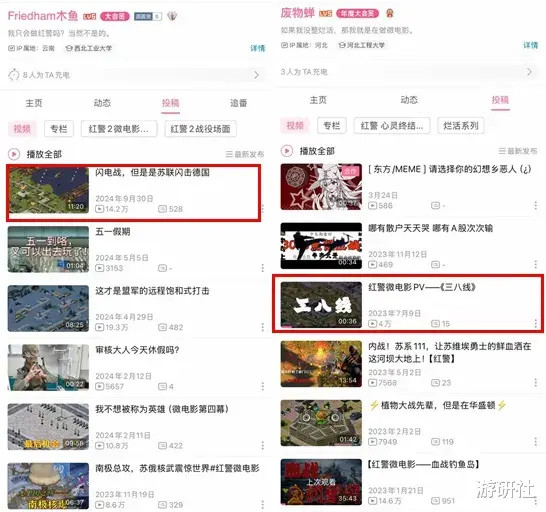Select 烂活系列 filter chip
546x512 pixels.
pyautogui.click(x=461, y=125)
